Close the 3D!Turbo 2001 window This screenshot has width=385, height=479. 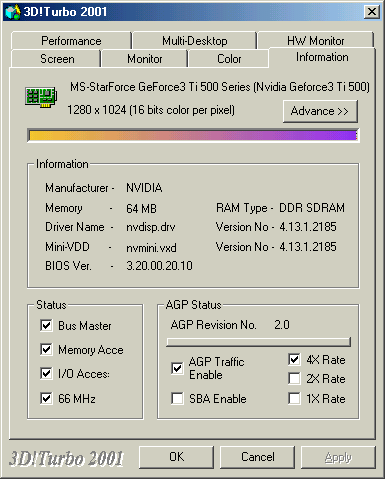point(372,12)
